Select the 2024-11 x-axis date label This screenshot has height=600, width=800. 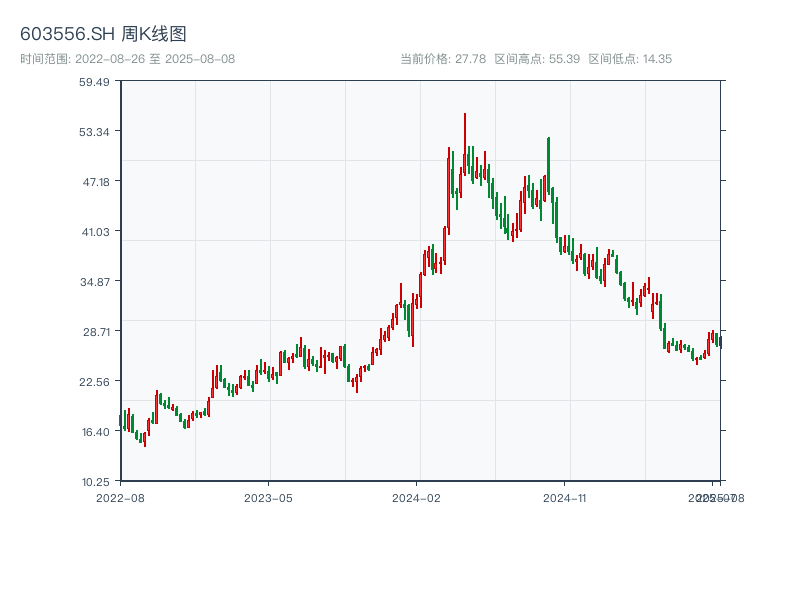point(565,497)
